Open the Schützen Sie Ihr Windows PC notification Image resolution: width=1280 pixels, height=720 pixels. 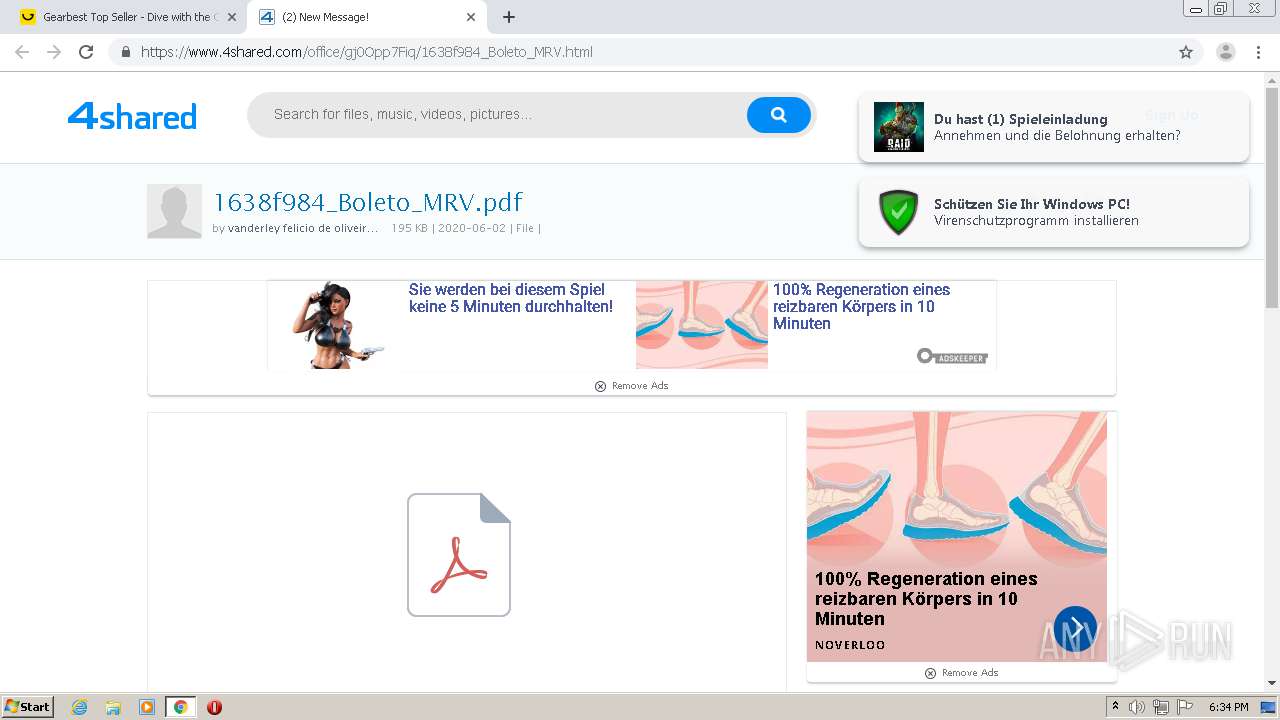[x=1053, y=212]
